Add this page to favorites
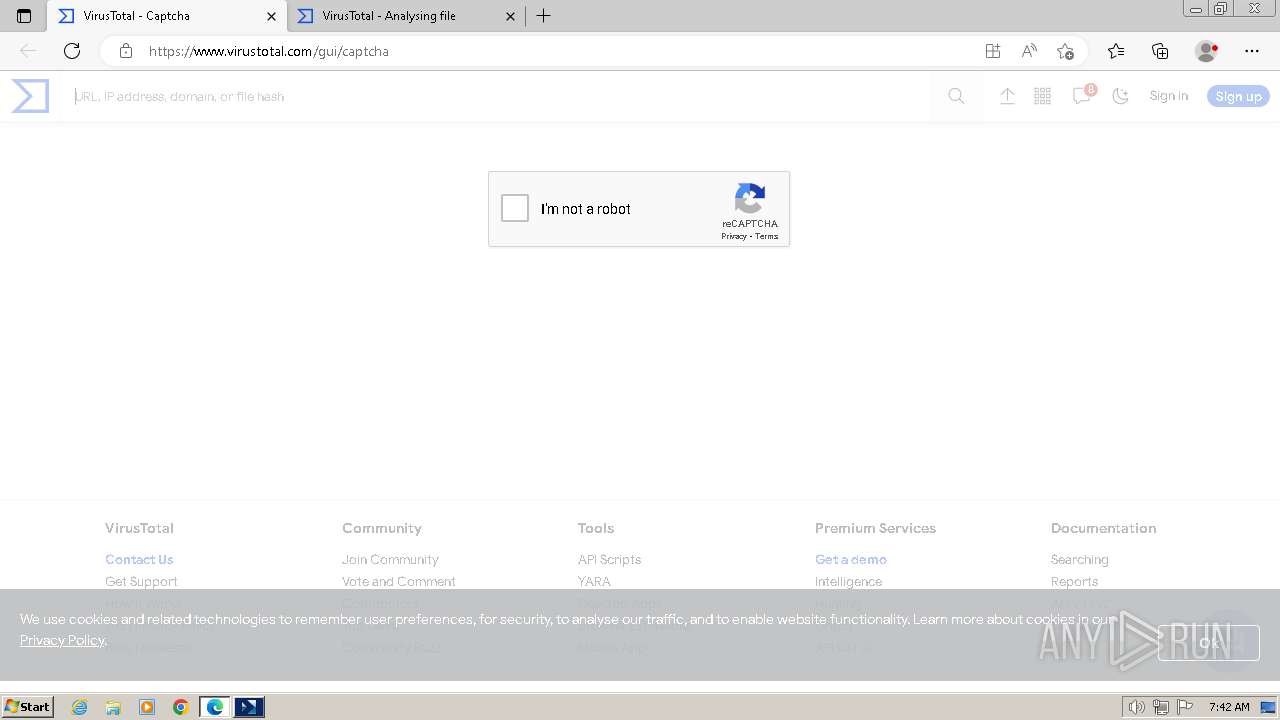Screen dimensions: 1280x720 tap(1065, 51)
